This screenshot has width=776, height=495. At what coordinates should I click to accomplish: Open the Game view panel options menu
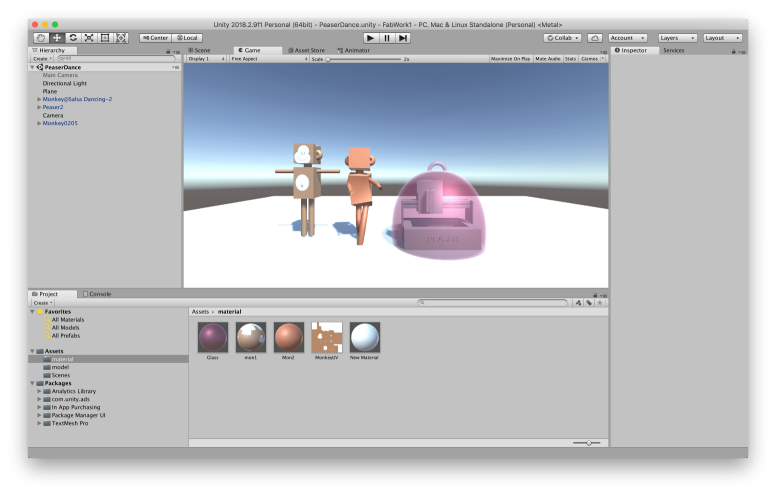coord(603,51)
